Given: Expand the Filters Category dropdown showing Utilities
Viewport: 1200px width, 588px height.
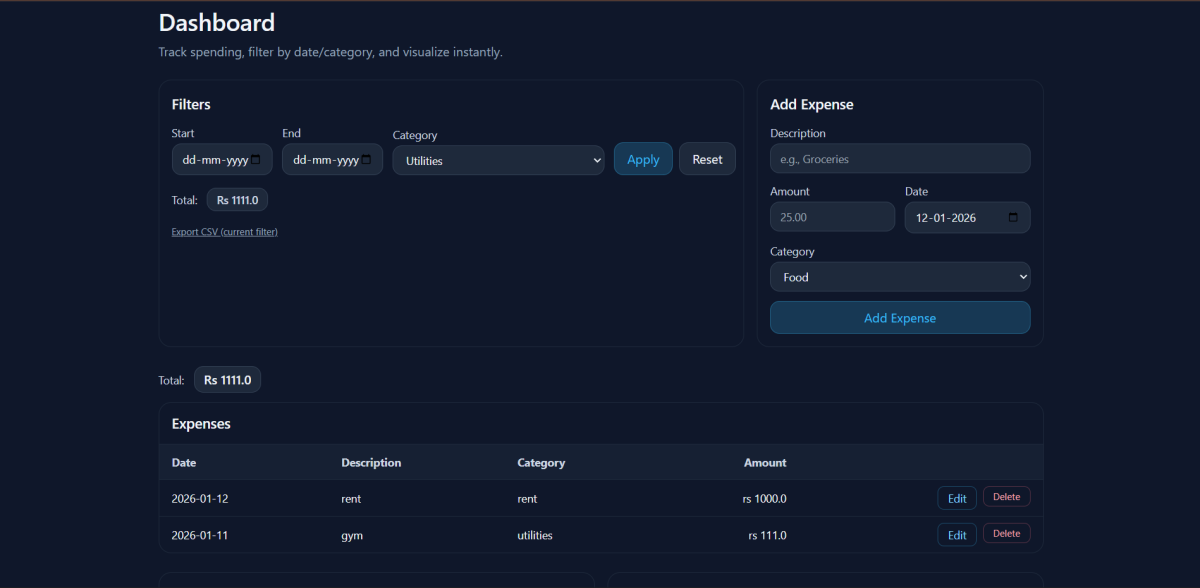Looking at the screenshot, I should pyautogui.click(x=498, y=161).
